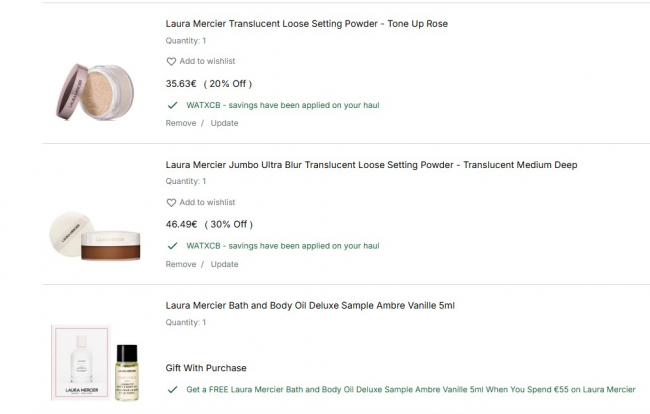Open the Tone Up Rose powder product title
This screenshot has width=650, height=414.
coord(306,24)
